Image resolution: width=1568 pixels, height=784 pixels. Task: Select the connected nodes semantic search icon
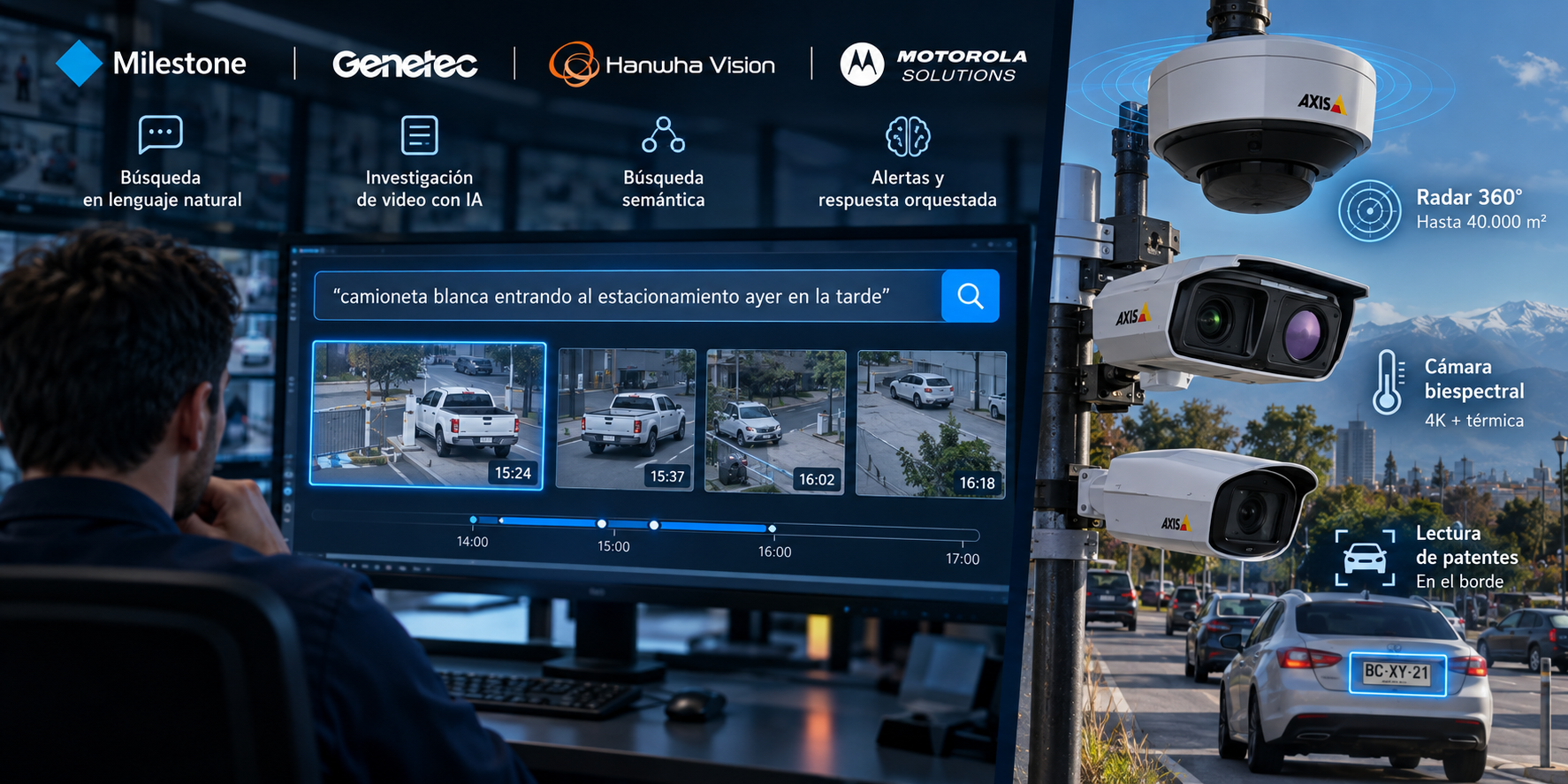point(664,135)
